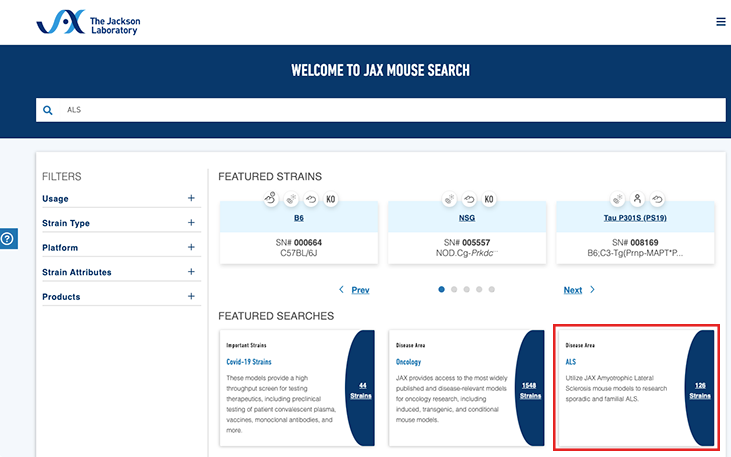This screenshot has width=731, height=457.
Task: Click the Strain Type filter label
Action: pyautogui.click(x=66, y=223)
